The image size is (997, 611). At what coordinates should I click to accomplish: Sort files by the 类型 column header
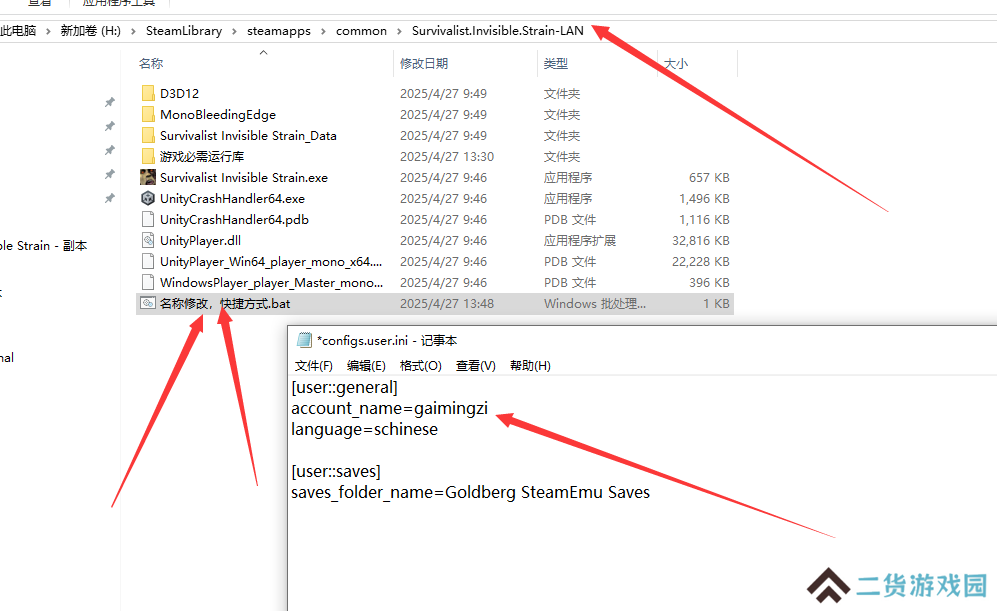[556, 64]
